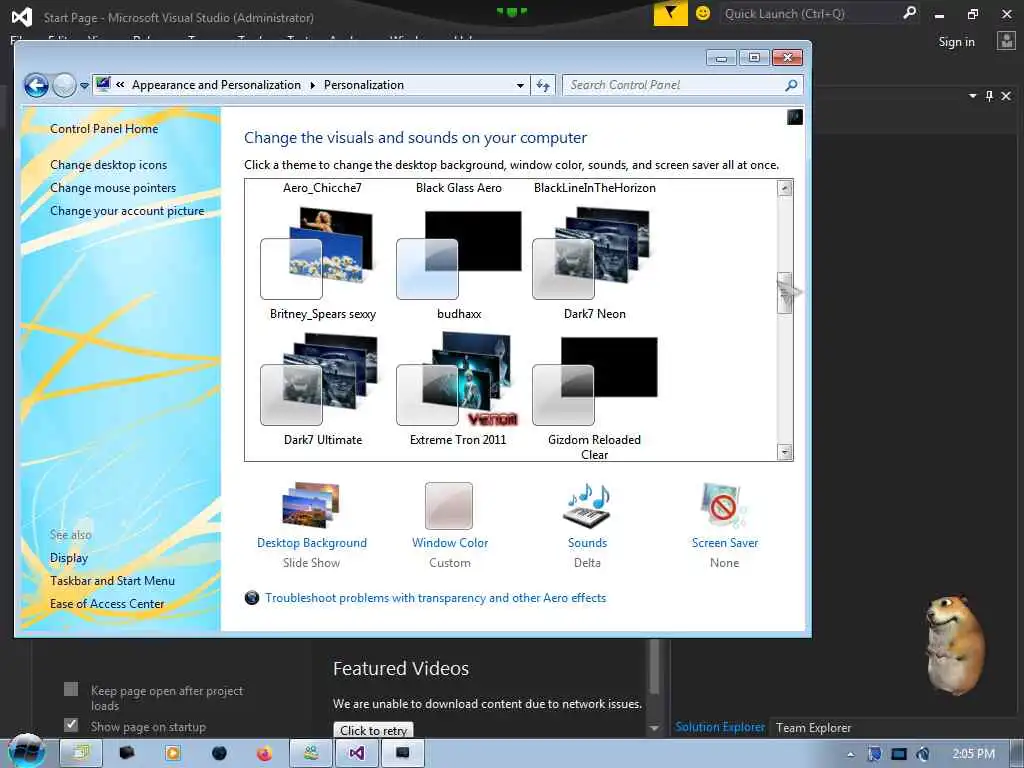Open the Visual Studio panel window position dropdown
This screenshot has width=1024, height=768.
click(972, 96)
